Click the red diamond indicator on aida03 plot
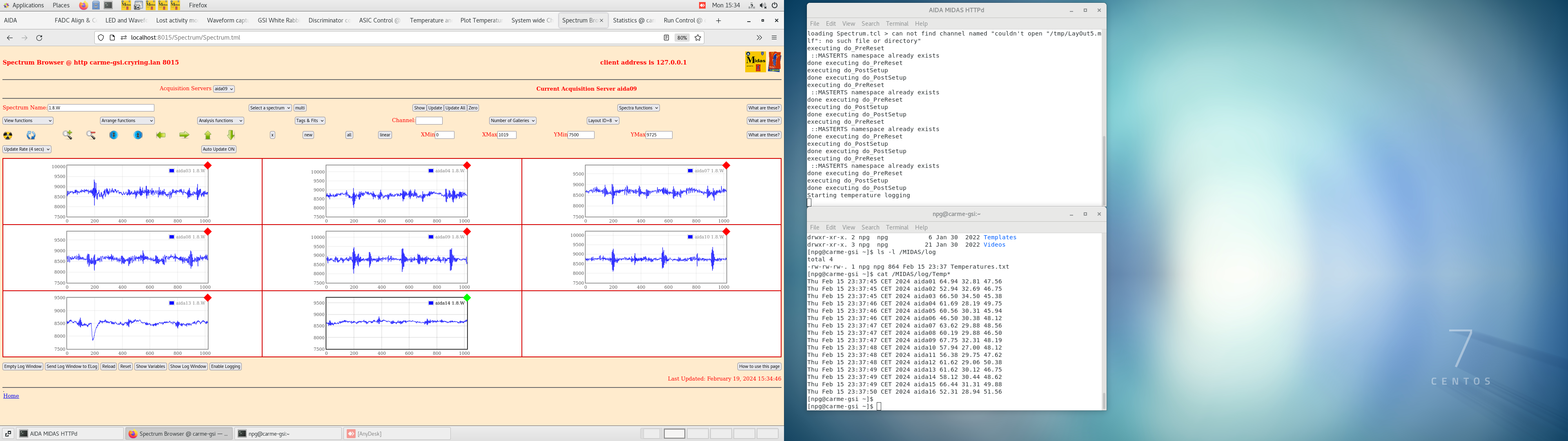Image resolution: width=1568 pixels, height=441 pixels. 207,165
